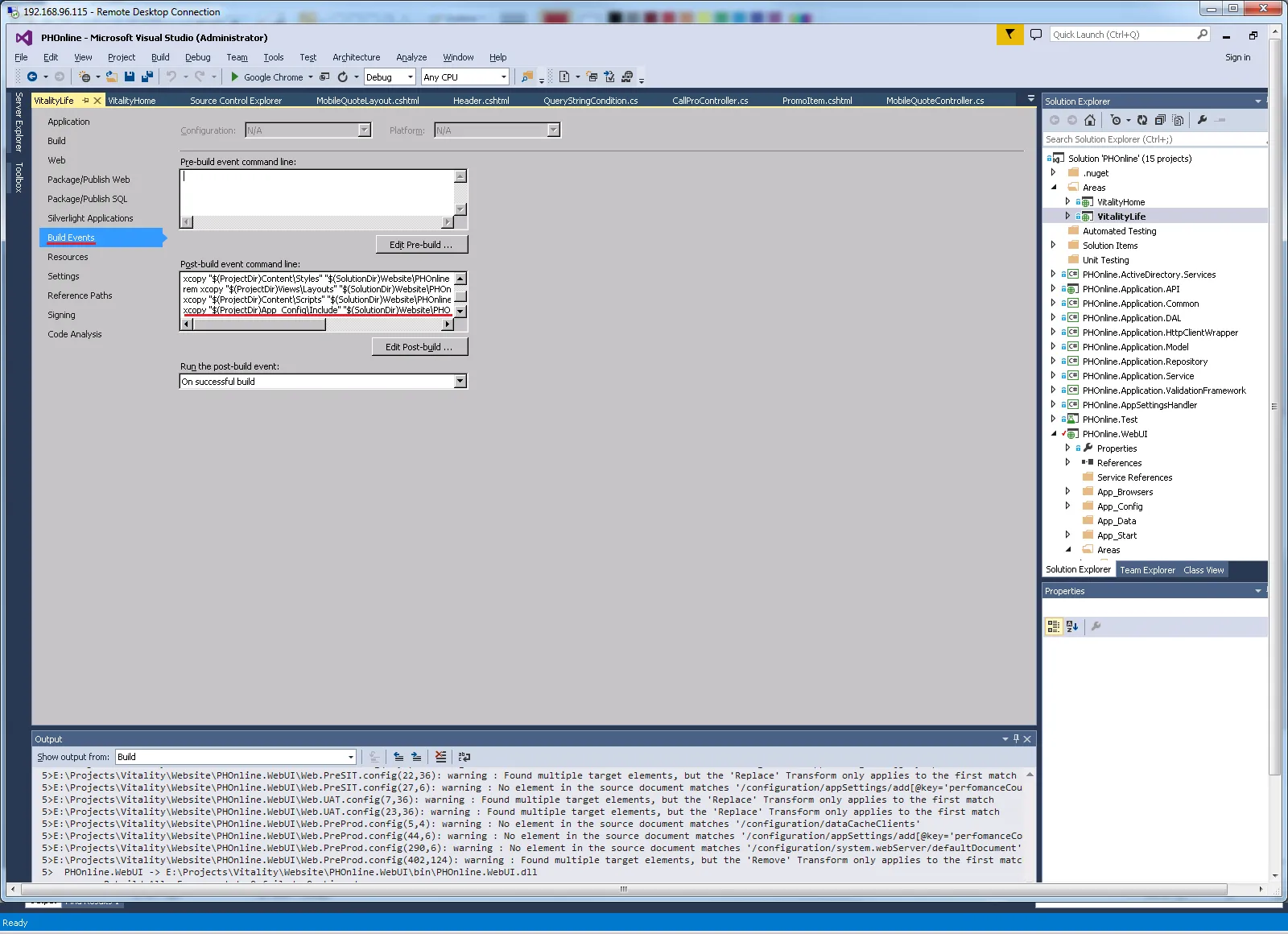1288x934 pixels.
Task: Select the Code Analysis property page
Action: pos(75,334)
